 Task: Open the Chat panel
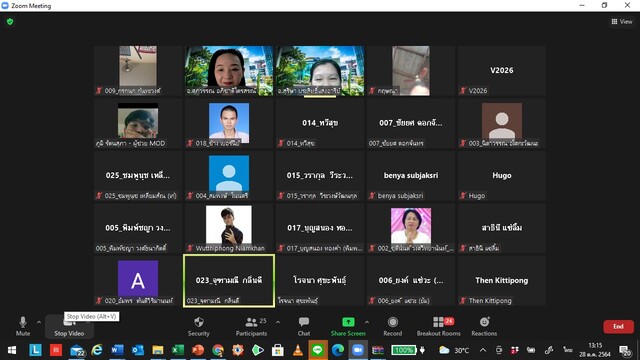pos(304,327)
